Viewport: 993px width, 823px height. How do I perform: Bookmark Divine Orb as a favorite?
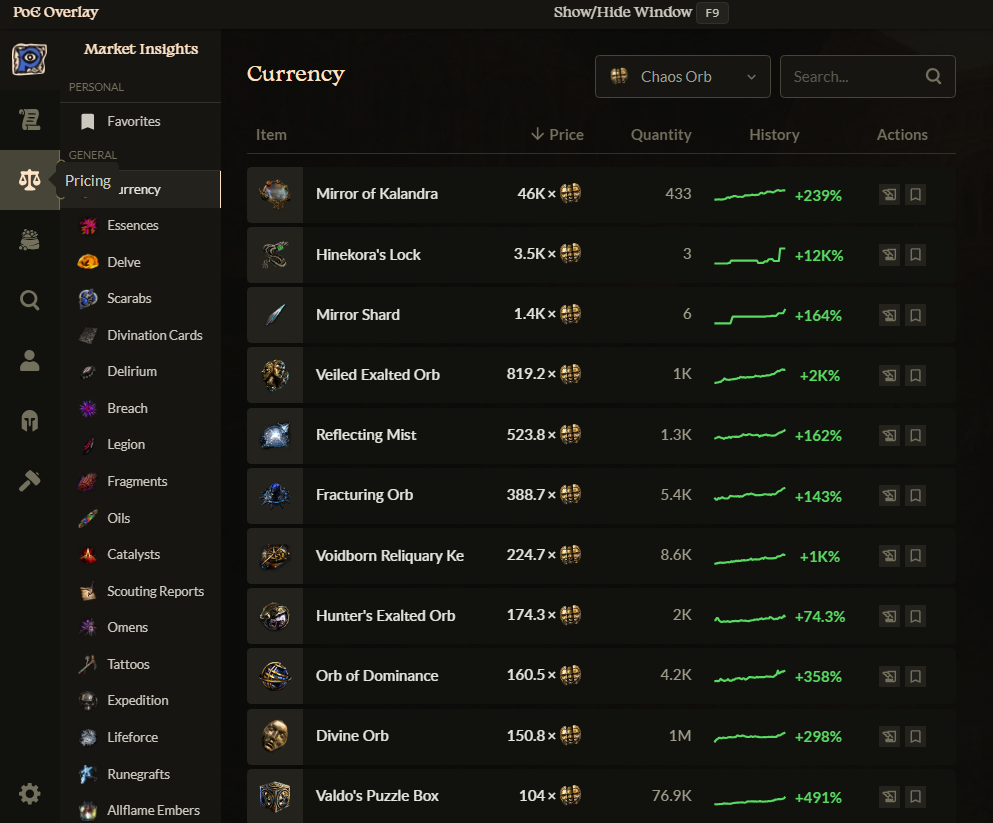coord(915,737)
